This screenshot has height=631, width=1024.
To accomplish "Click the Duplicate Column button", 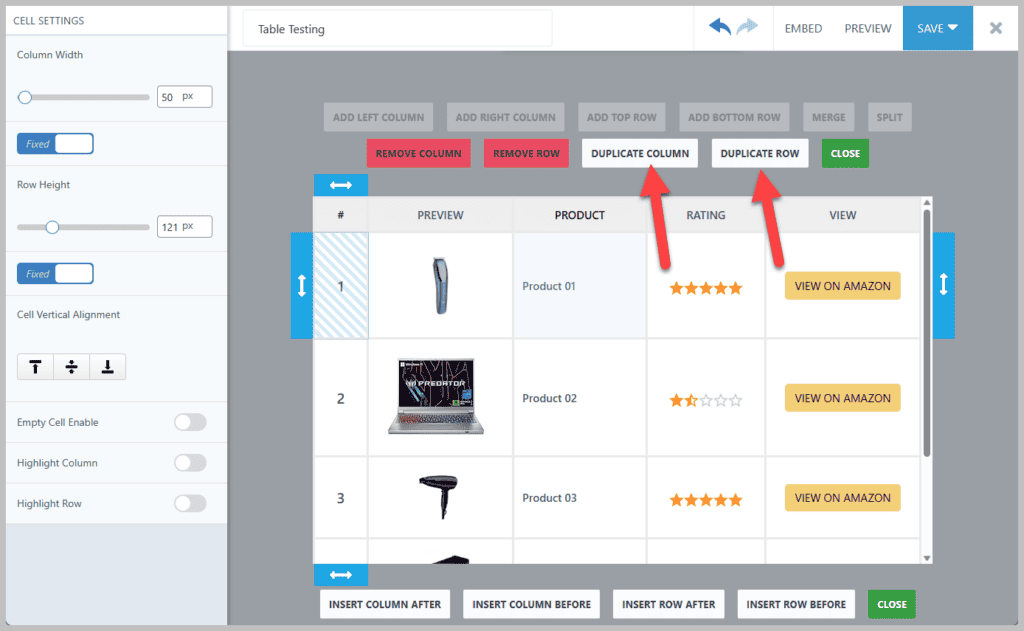I will click(x=640, y=153).
